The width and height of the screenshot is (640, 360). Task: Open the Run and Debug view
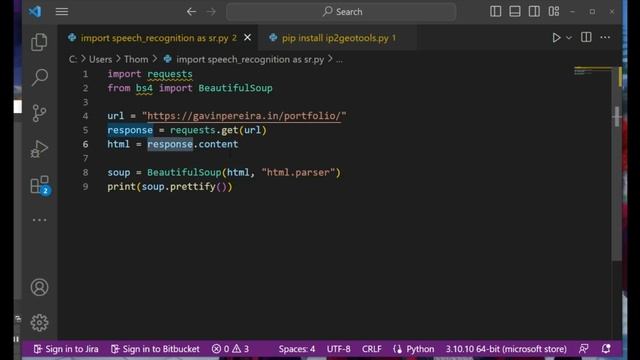[39, 149]
